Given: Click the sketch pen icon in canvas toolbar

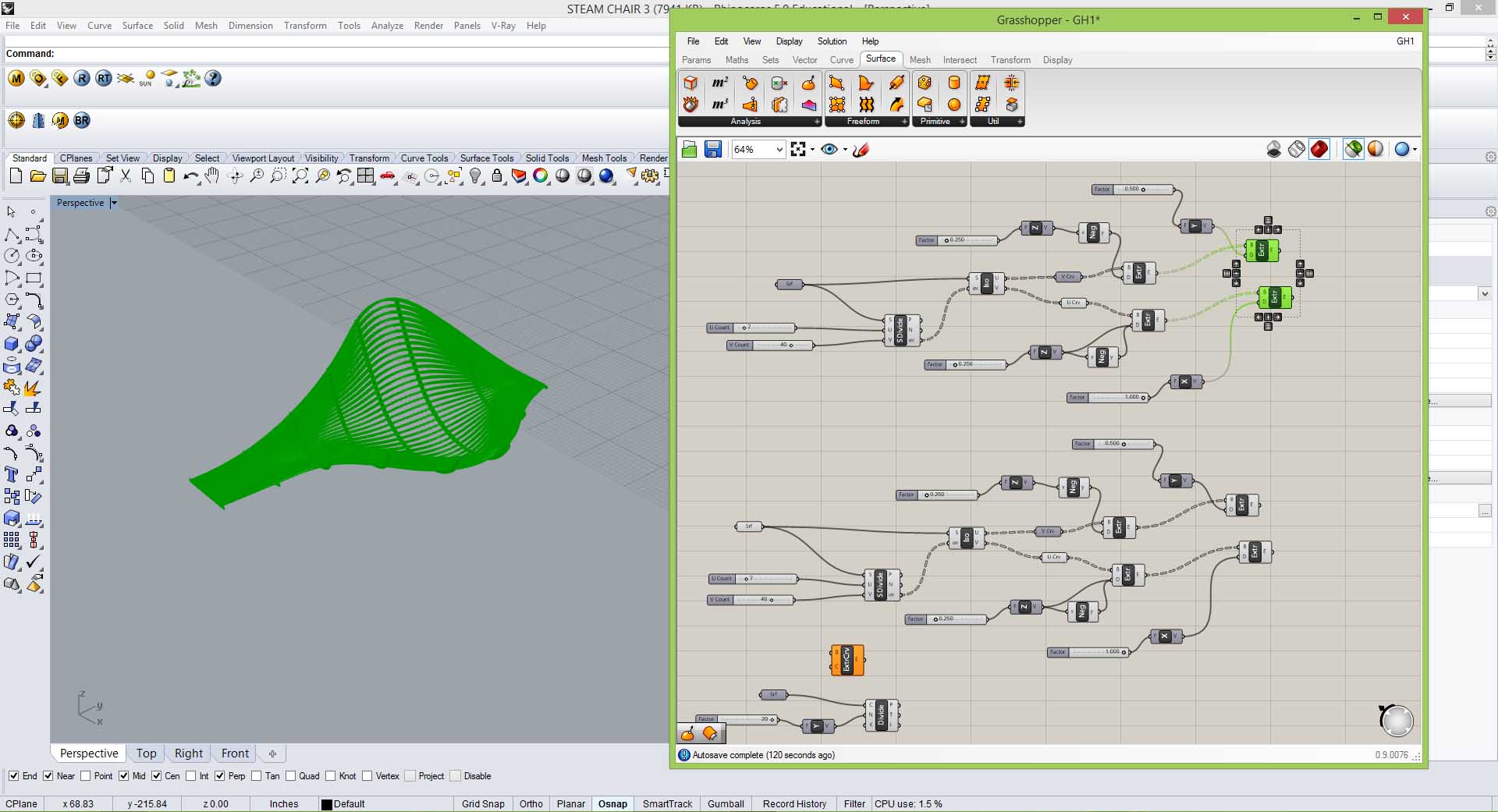Looking at the screenshot, I should (861, 149).
